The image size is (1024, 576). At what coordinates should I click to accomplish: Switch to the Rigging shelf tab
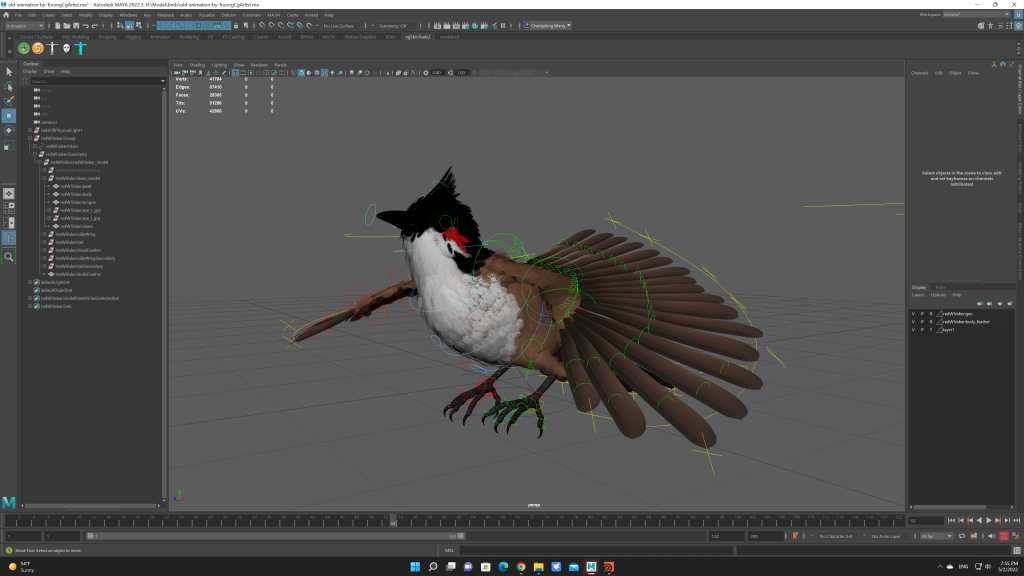[133, 36]
